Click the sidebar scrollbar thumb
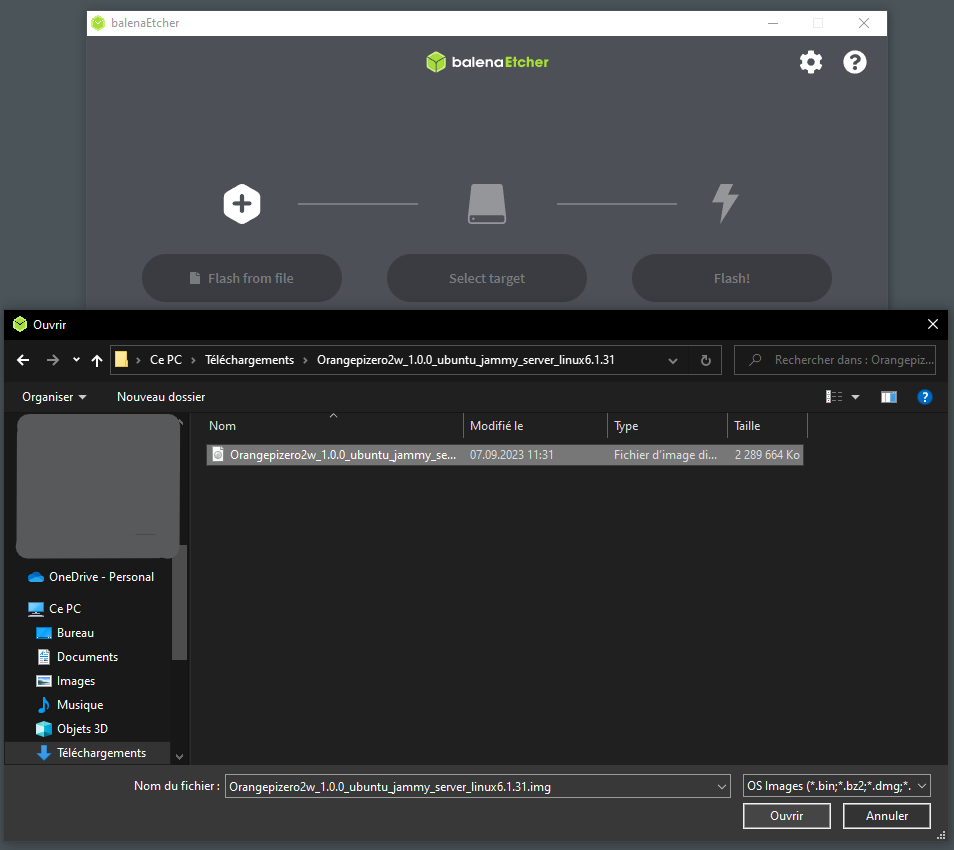The image size is (954, 850). click(179, 602)
